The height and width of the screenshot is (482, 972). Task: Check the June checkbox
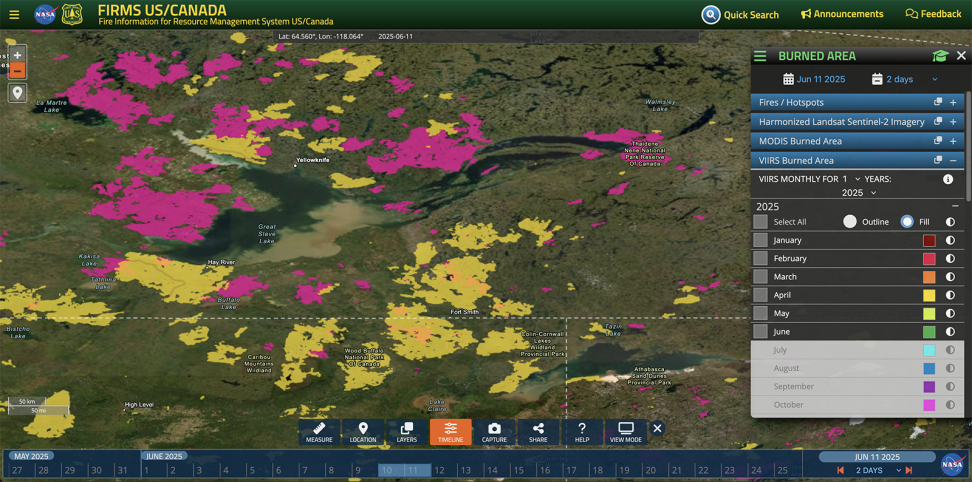761,331
